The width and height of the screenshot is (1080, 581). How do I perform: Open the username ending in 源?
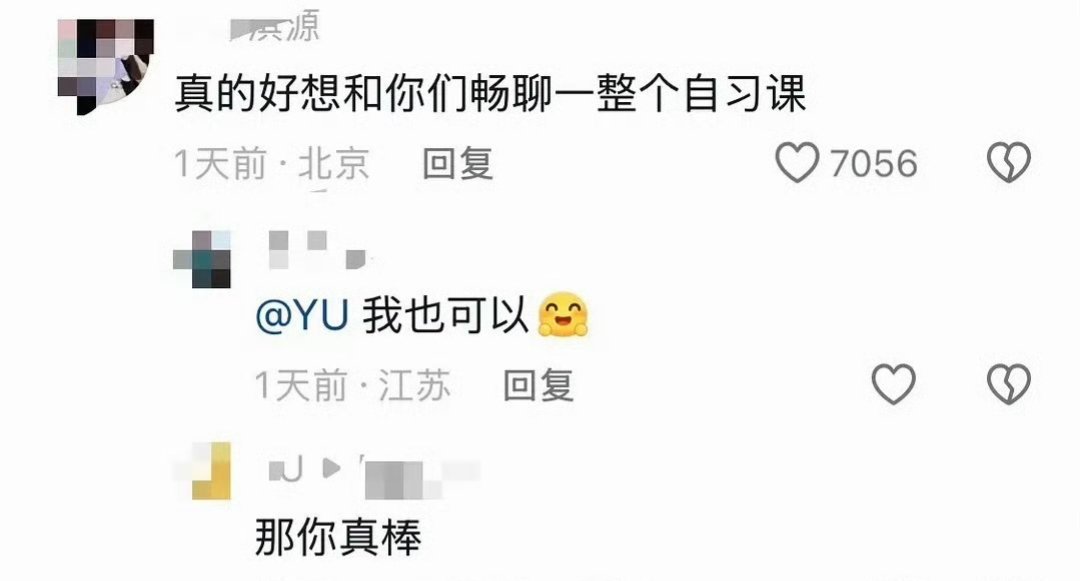point(275,26)
